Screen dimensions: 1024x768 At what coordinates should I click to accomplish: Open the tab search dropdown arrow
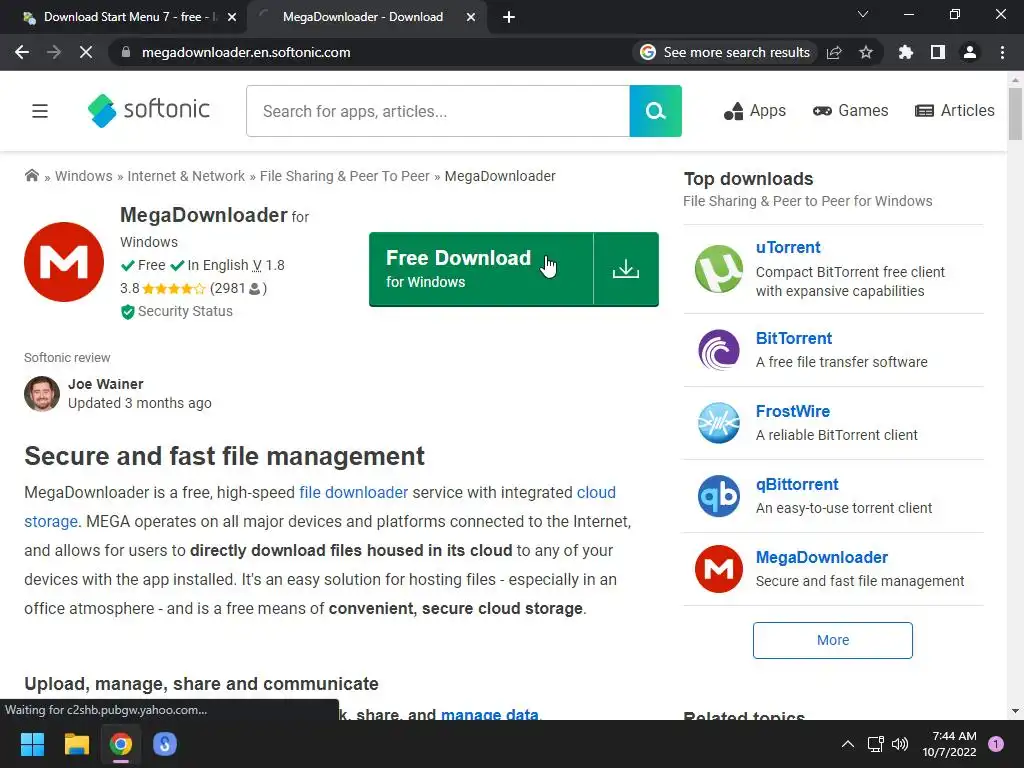pyautogui.click(x=863, y=14)
